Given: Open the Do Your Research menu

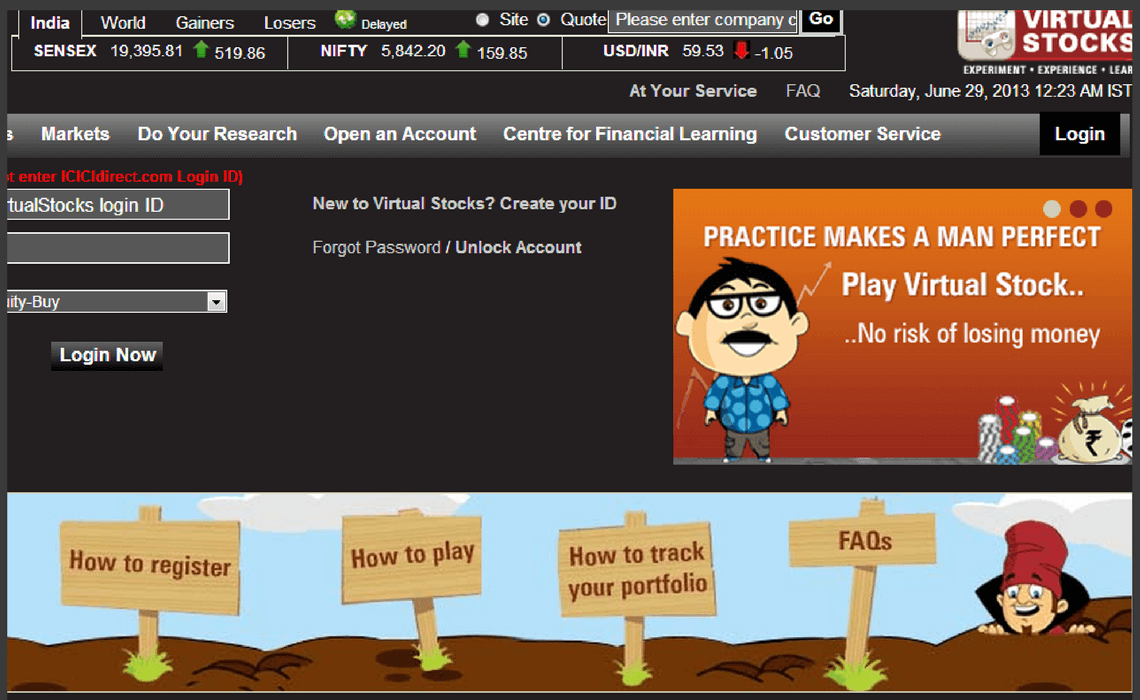Looking at the screenshot, I should point(217,134).
